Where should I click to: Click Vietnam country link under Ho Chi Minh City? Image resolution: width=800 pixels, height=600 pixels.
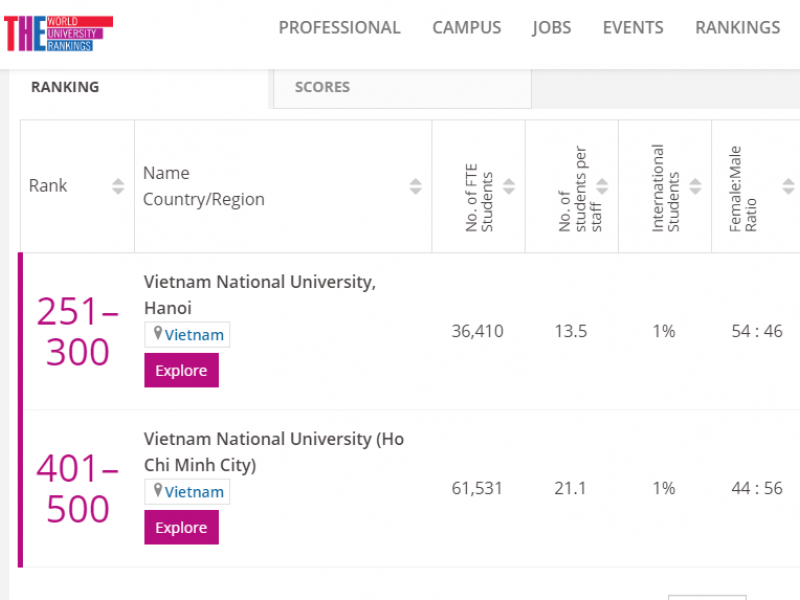[x=194, y=491]
